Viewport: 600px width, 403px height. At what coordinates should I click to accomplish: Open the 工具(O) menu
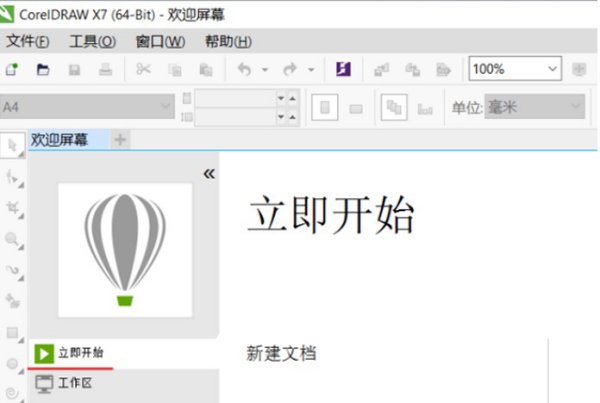[x=93, y=41]
